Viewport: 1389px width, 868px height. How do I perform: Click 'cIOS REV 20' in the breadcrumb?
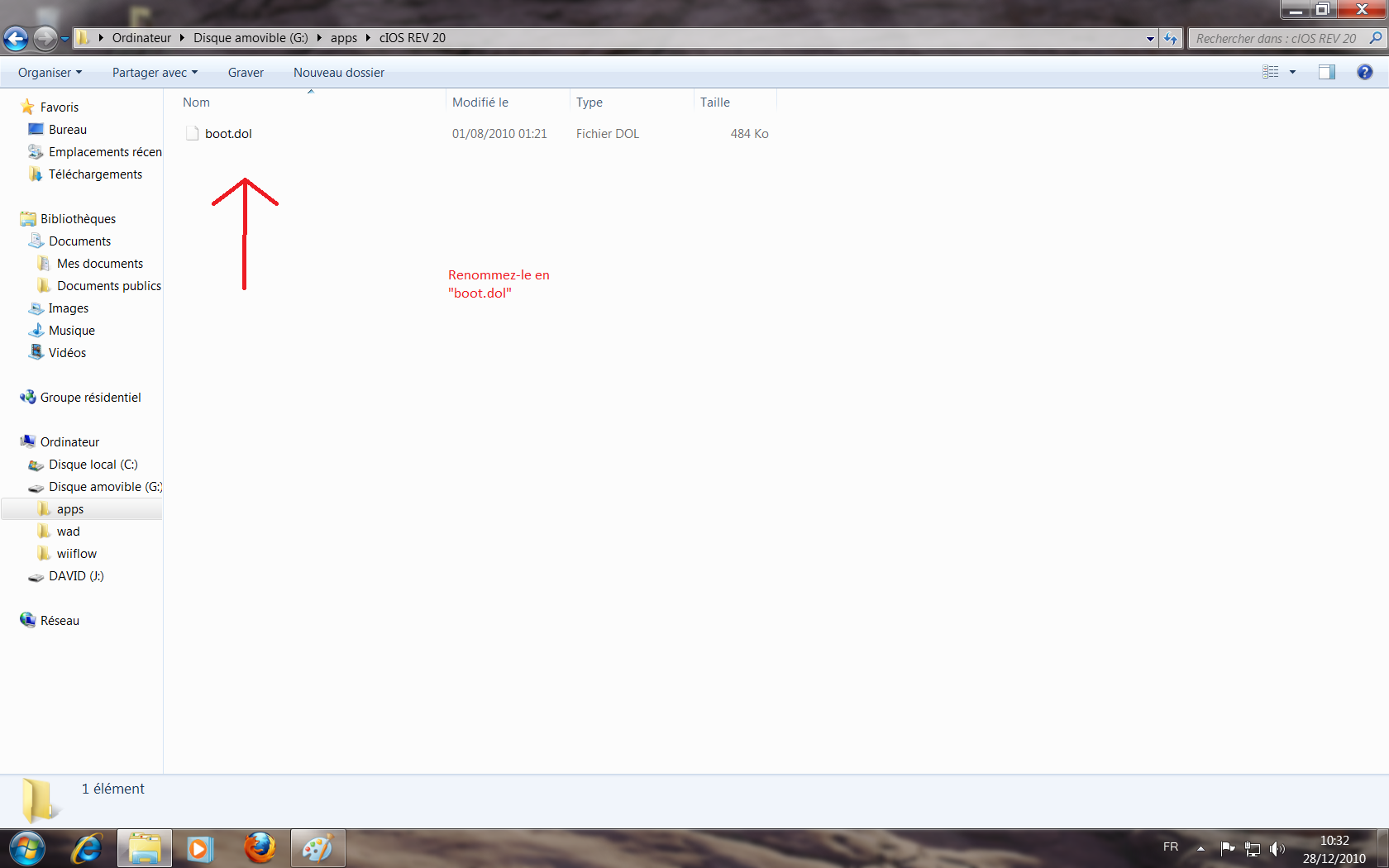[x=412, y=38]
